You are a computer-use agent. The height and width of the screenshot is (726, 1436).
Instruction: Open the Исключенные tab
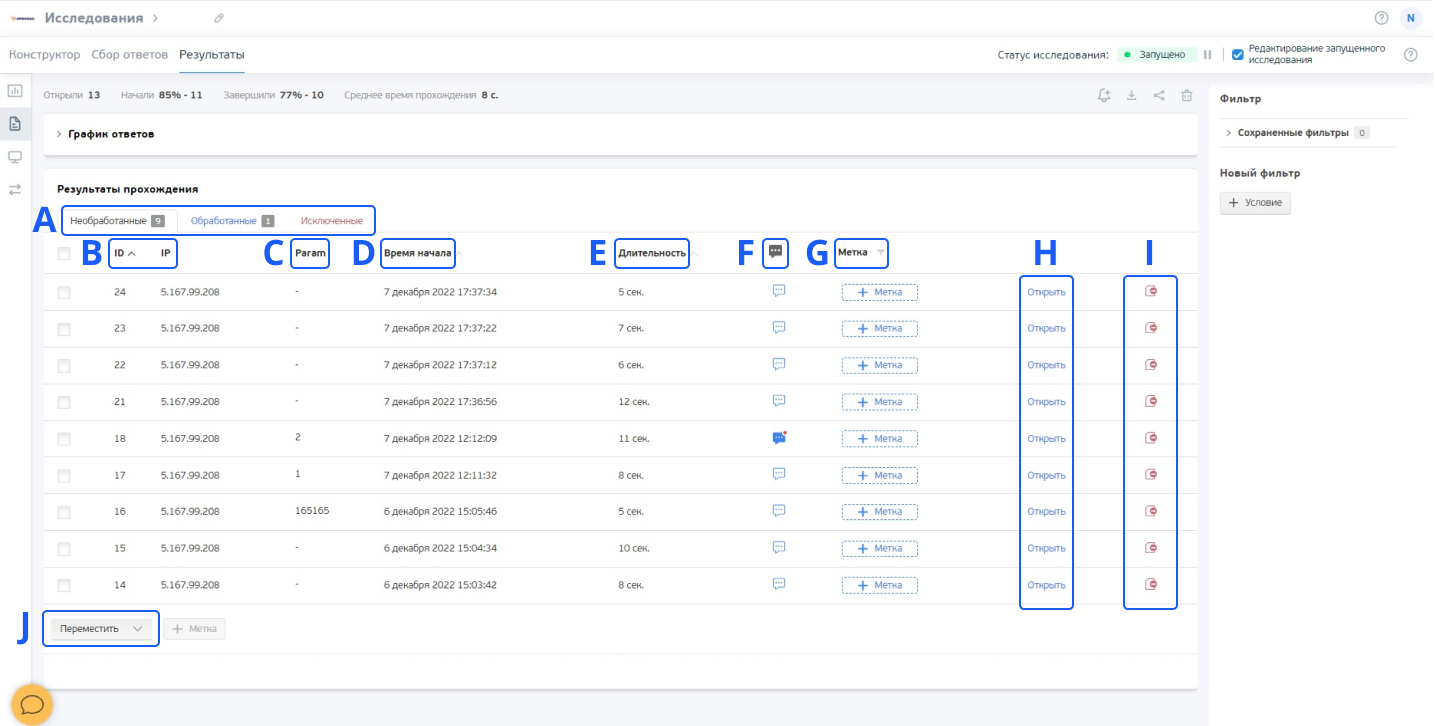coord(332,220)
